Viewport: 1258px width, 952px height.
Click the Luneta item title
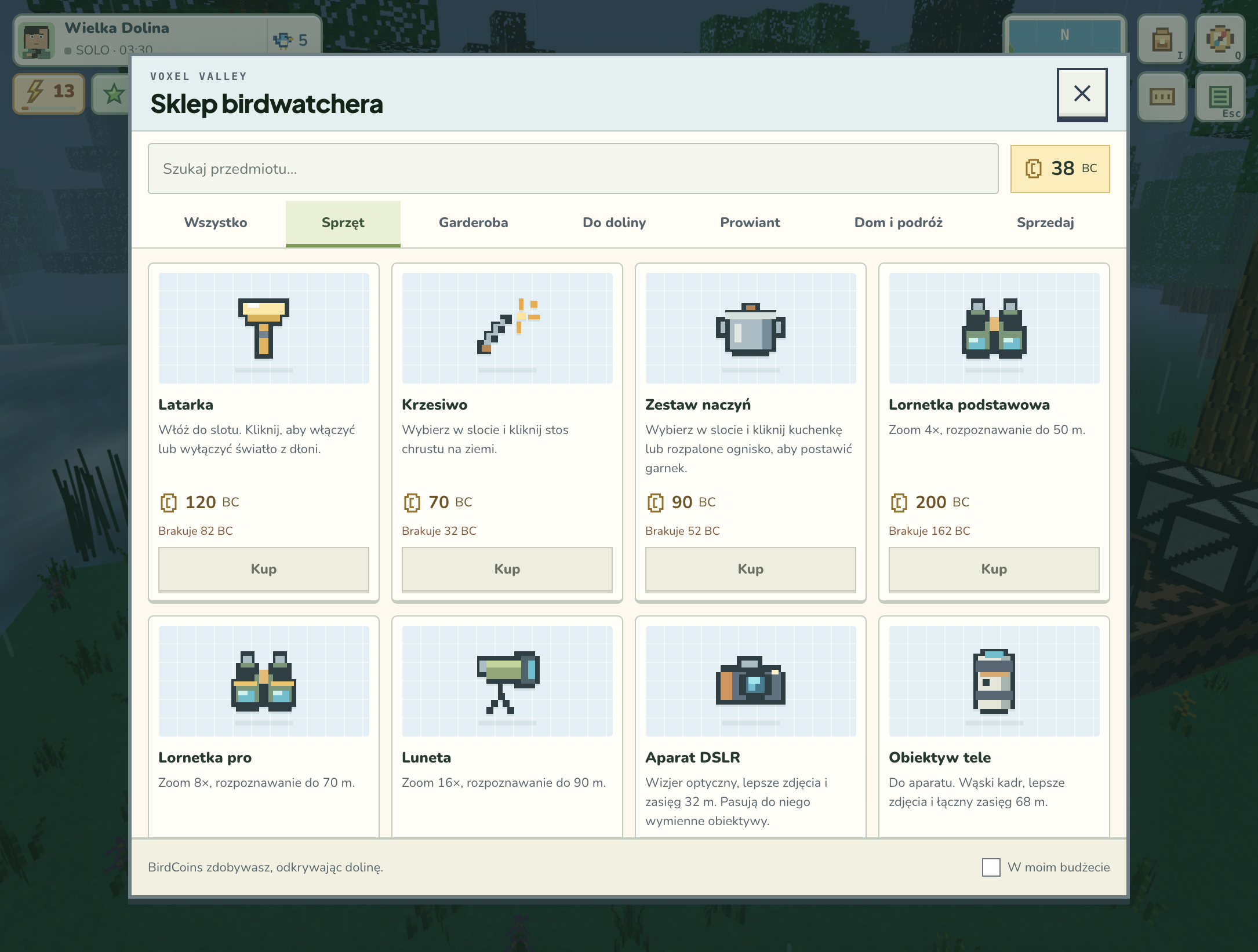pos(427,758)
